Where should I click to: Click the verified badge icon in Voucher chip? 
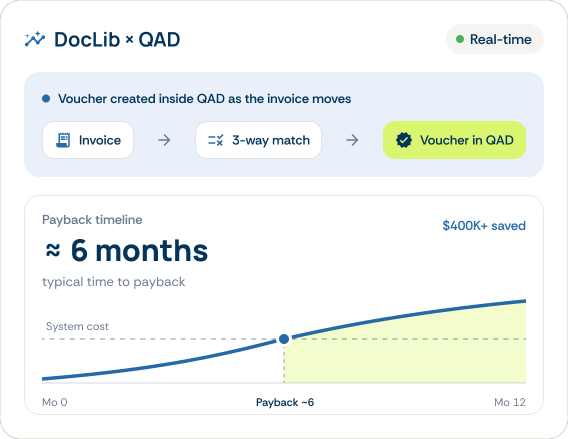click(x=404, y=140)
